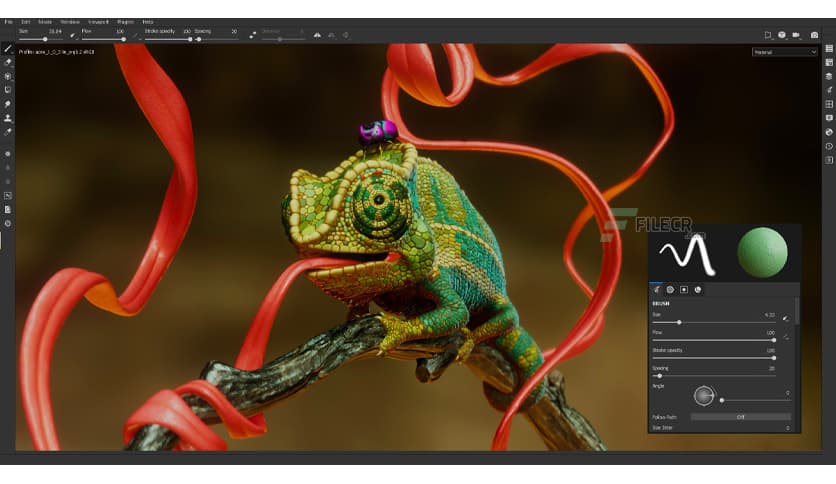This screenshot has height=484, width=836.
Task: Open the Texture Set Settings dock icon
Action: (x=829, y=62)
